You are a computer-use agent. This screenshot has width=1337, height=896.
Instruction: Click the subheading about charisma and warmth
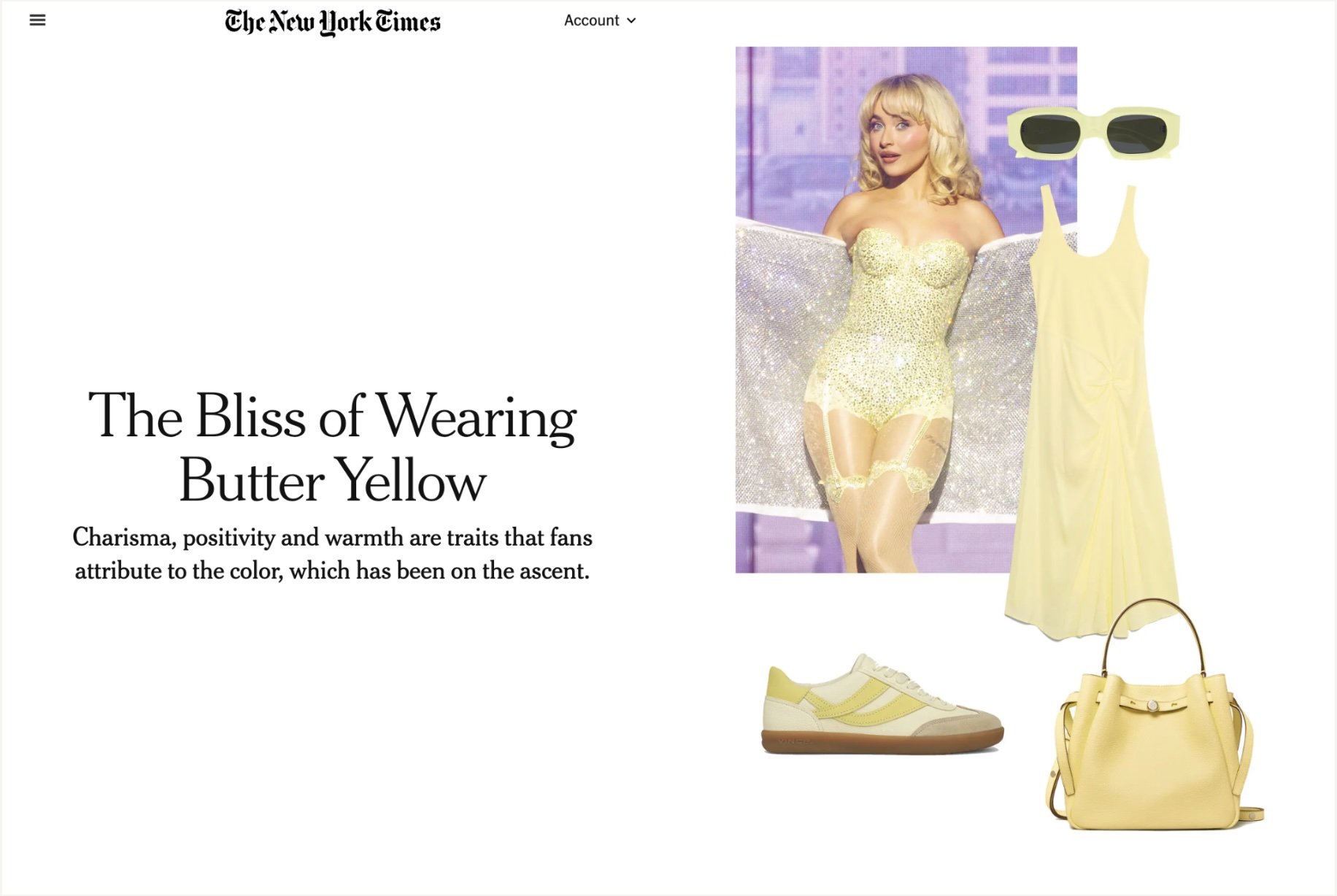pyautogui.click(x=333, y=554)
